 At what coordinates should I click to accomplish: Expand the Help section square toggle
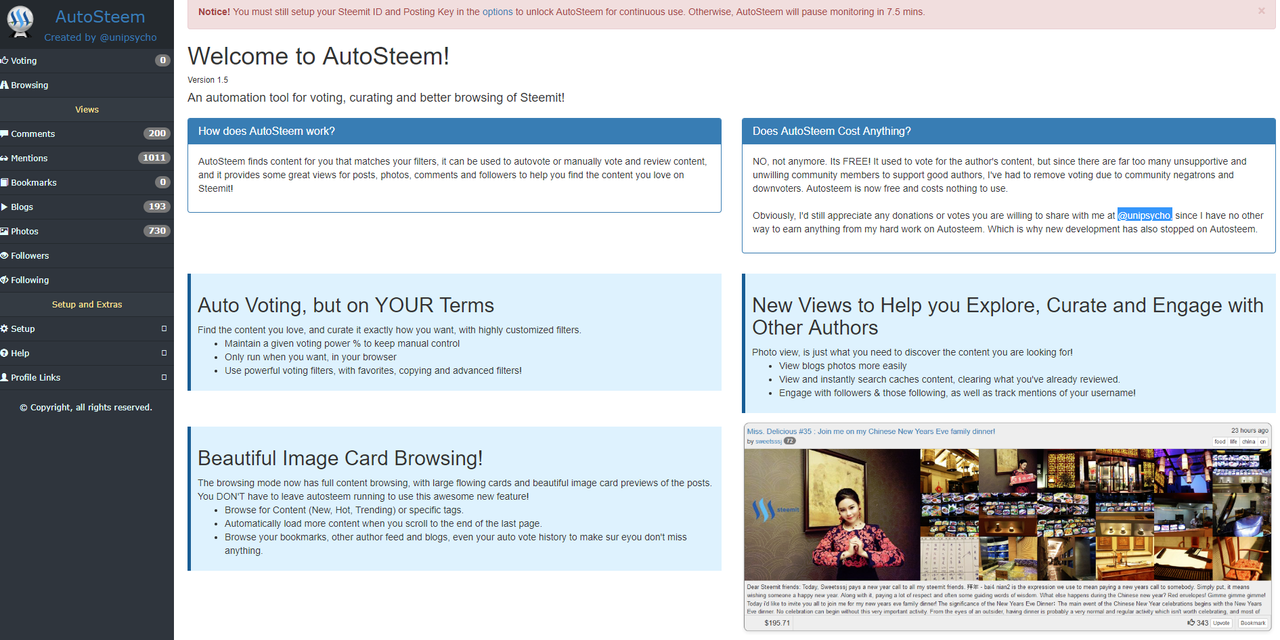tap(164, 352)
